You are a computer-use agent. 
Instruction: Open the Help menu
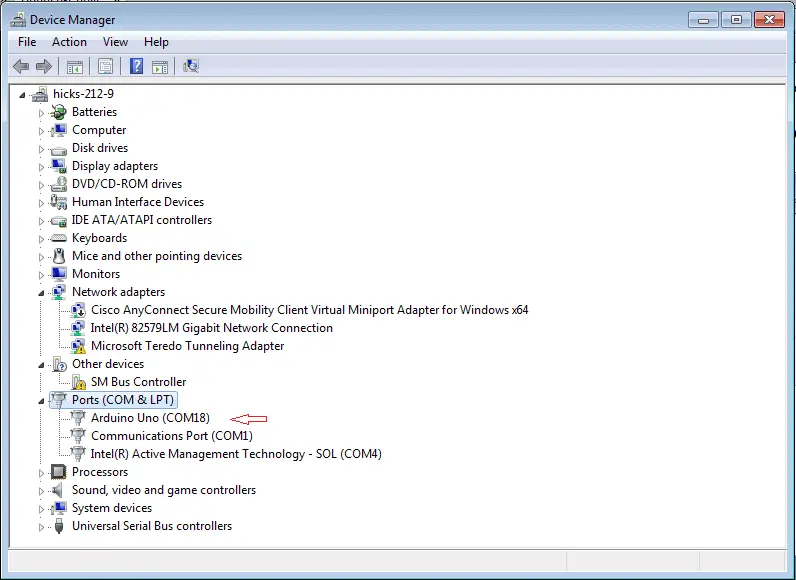pyautogui.click(x=156, y=42)
